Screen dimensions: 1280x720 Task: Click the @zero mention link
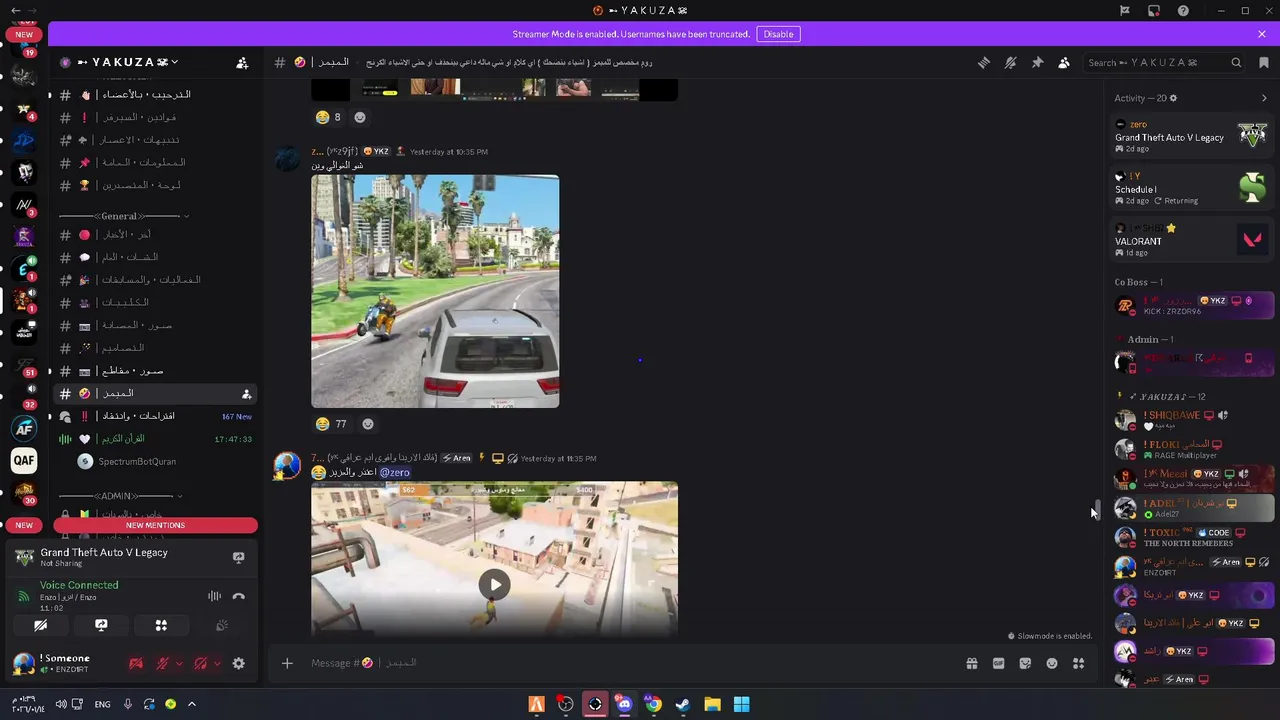point(395,472)
